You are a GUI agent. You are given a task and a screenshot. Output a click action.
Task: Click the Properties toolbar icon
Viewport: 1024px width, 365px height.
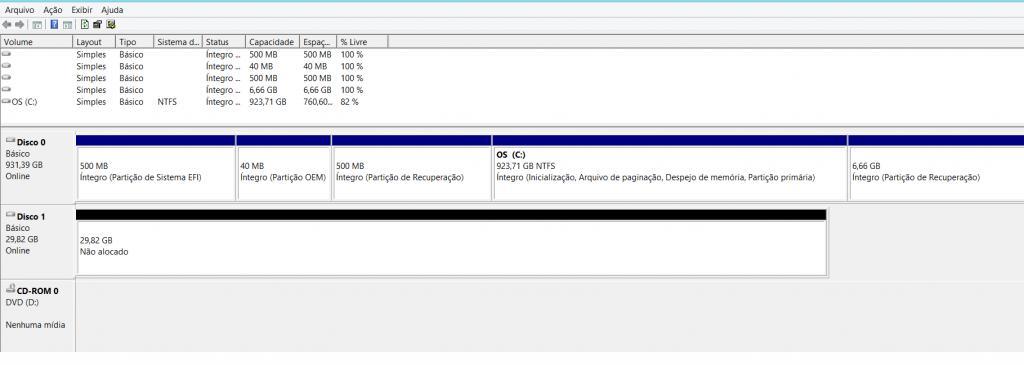tap(97, 24)
